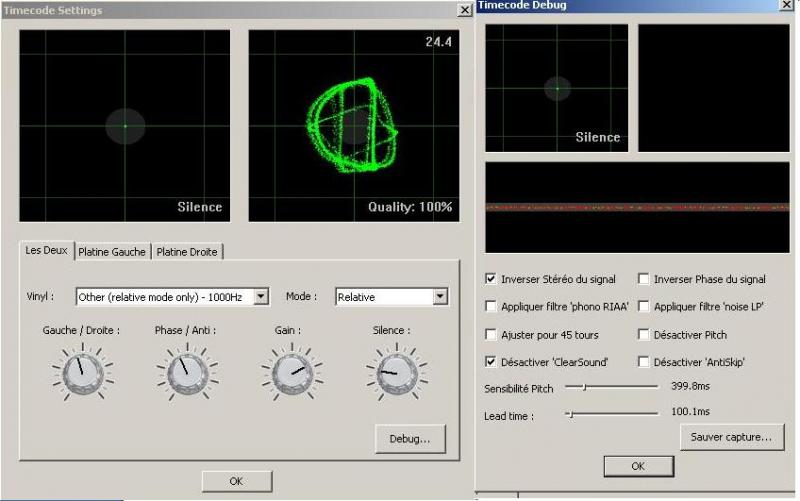Close the Timecode Settings window
The image size is (800, 501).
coord(464,10)
